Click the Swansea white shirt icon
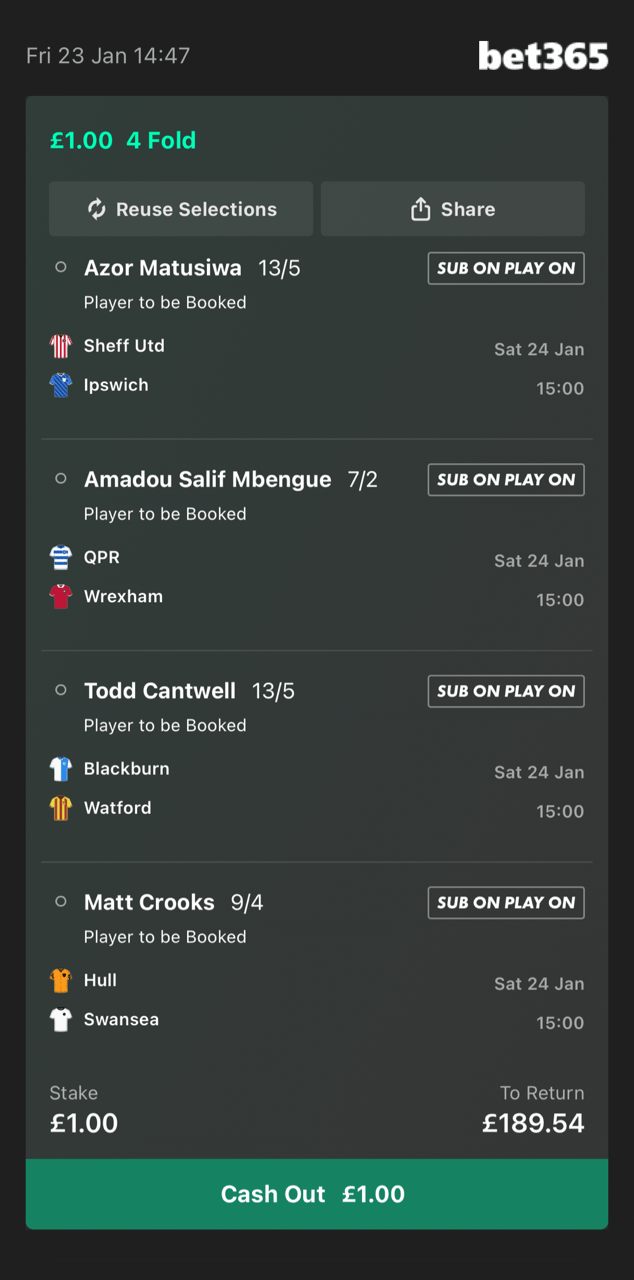 click(61, 1020)
